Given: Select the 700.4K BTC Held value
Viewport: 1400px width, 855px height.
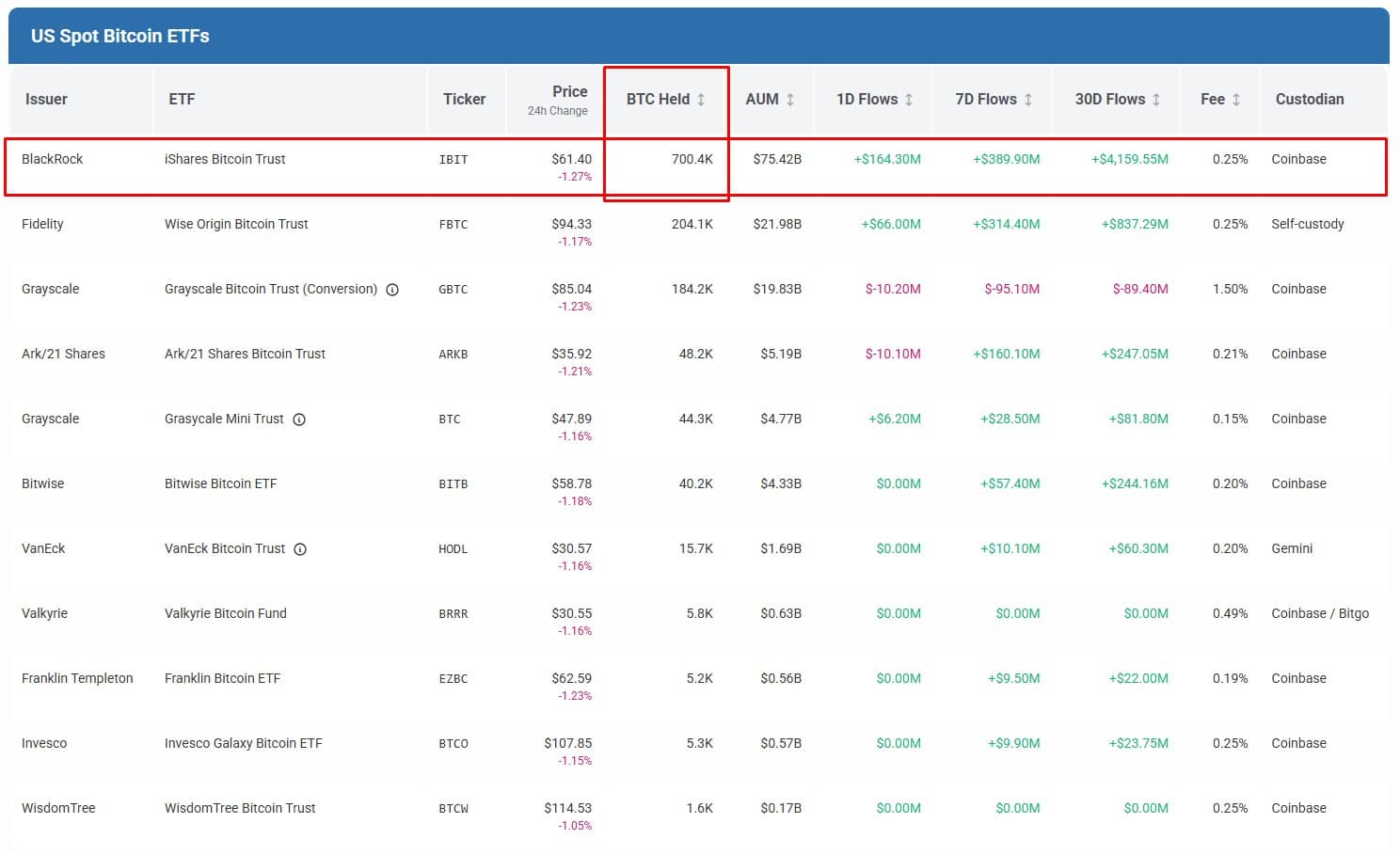Looking at the screenshot, I should coord(692,159).
